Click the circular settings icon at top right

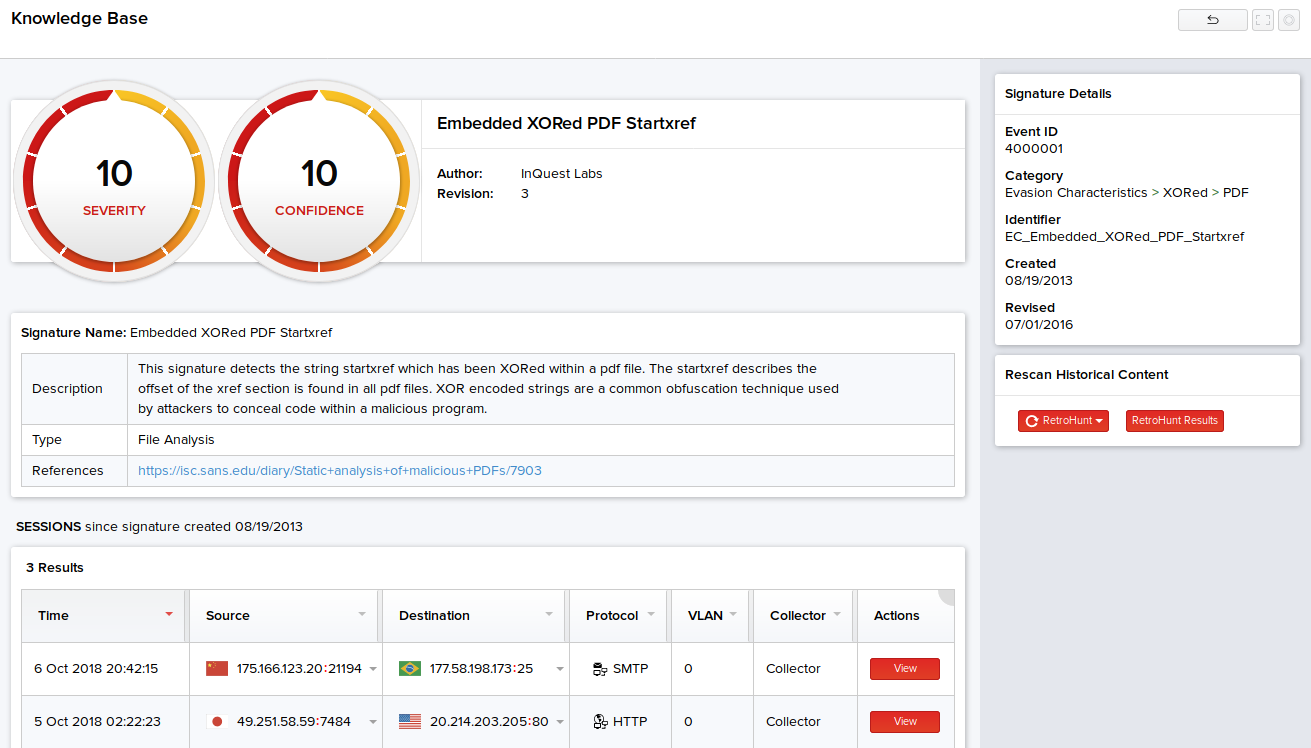pyautogui.click(x=1288, y=20)
